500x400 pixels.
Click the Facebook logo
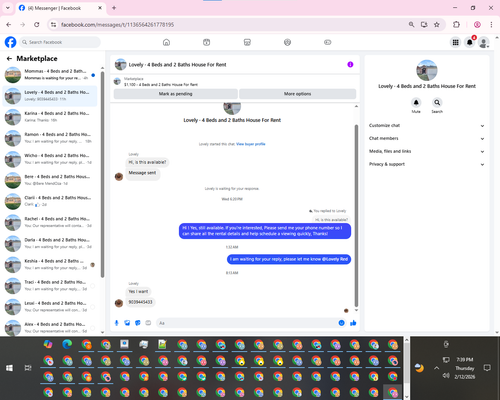pyautogui.click(x=10, y=42)
